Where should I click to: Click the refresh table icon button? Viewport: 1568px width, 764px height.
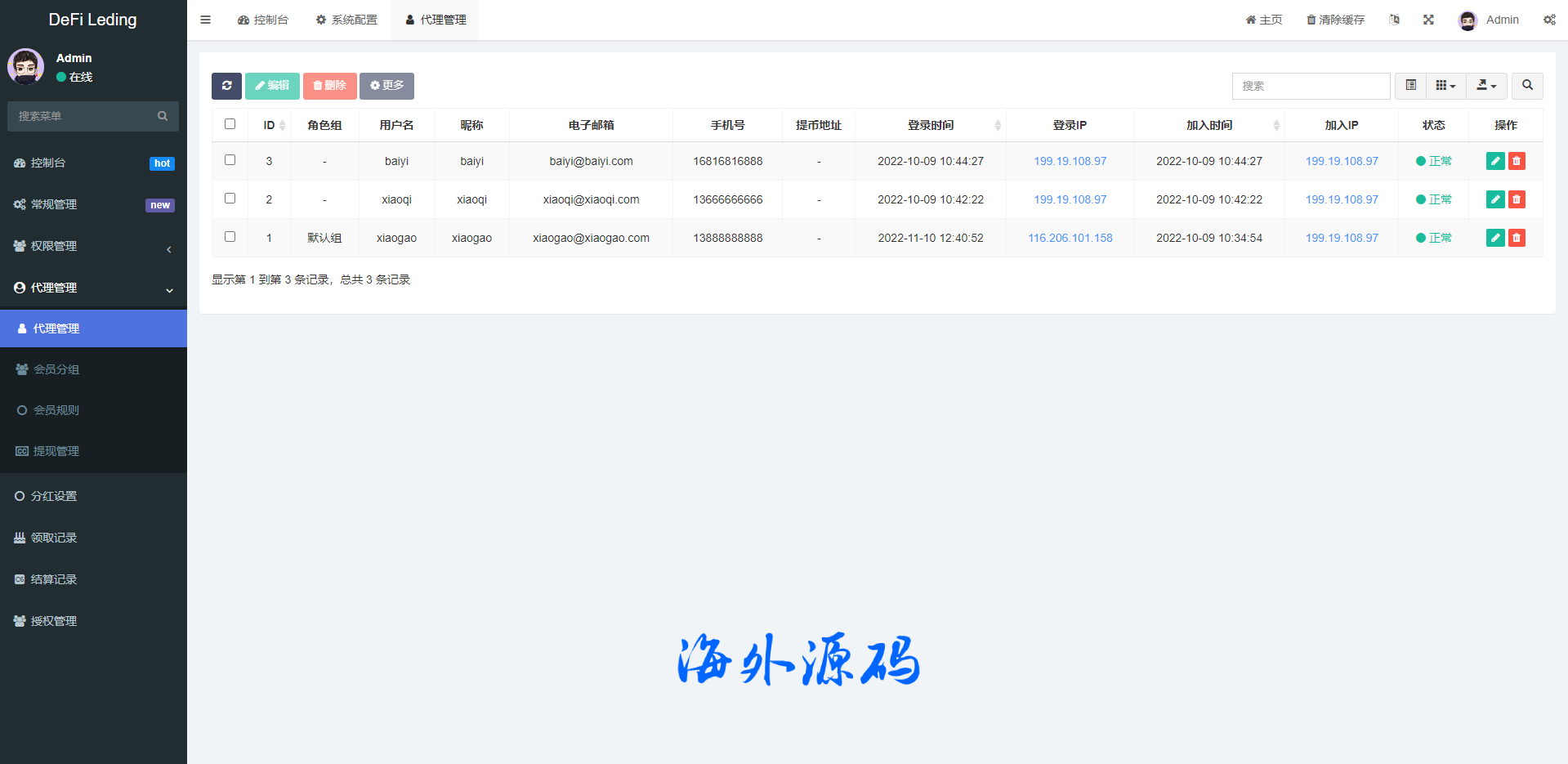[226, 86]
